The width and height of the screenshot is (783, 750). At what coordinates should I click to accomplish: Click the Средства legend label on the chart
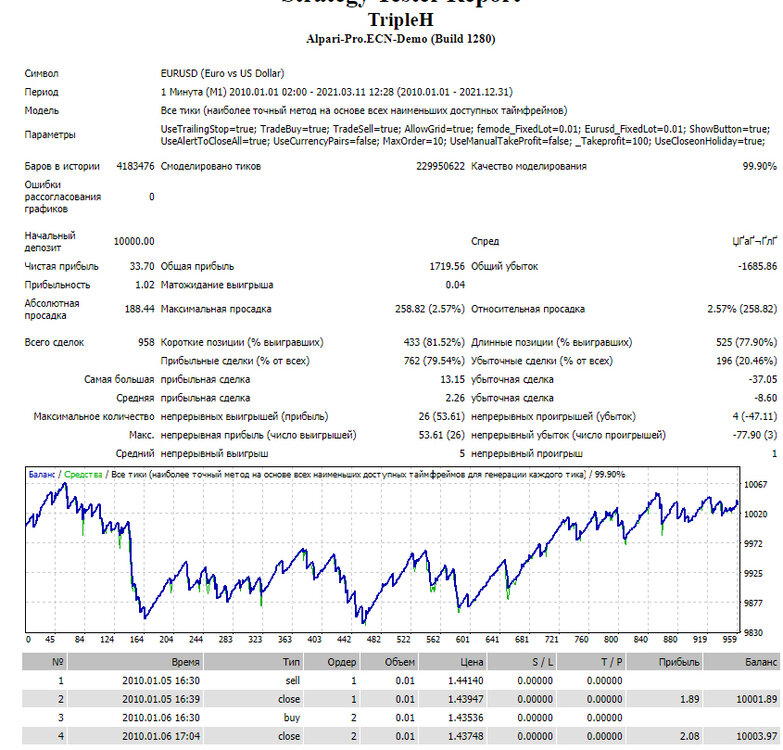[x=83, y=474]
